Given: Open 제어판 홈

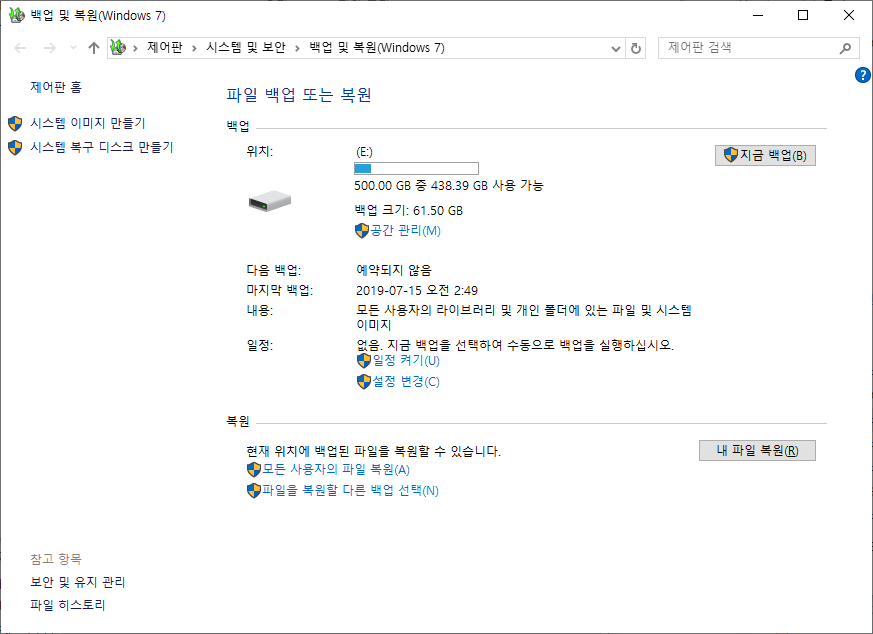Looking at the screenshot, I should [56, 87].
